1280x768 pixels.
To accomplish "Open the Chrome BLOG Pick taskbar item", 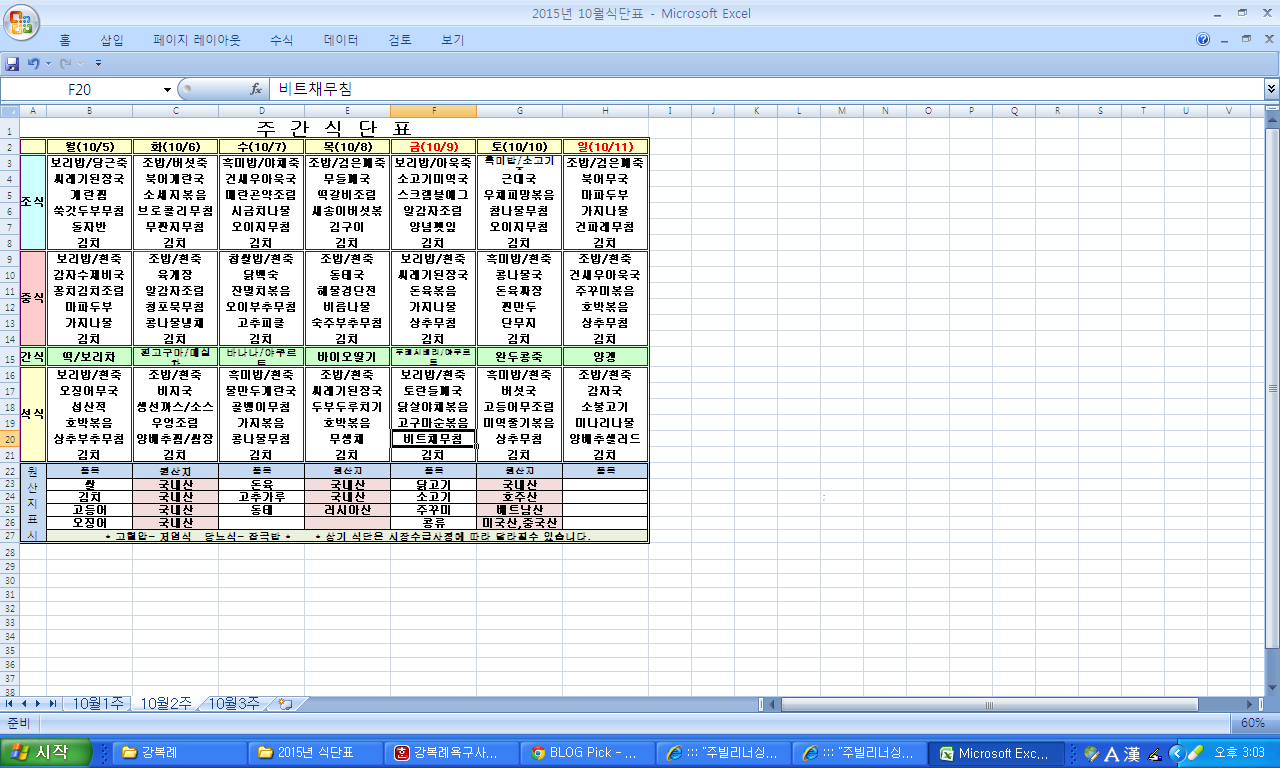I will (584, 753).
